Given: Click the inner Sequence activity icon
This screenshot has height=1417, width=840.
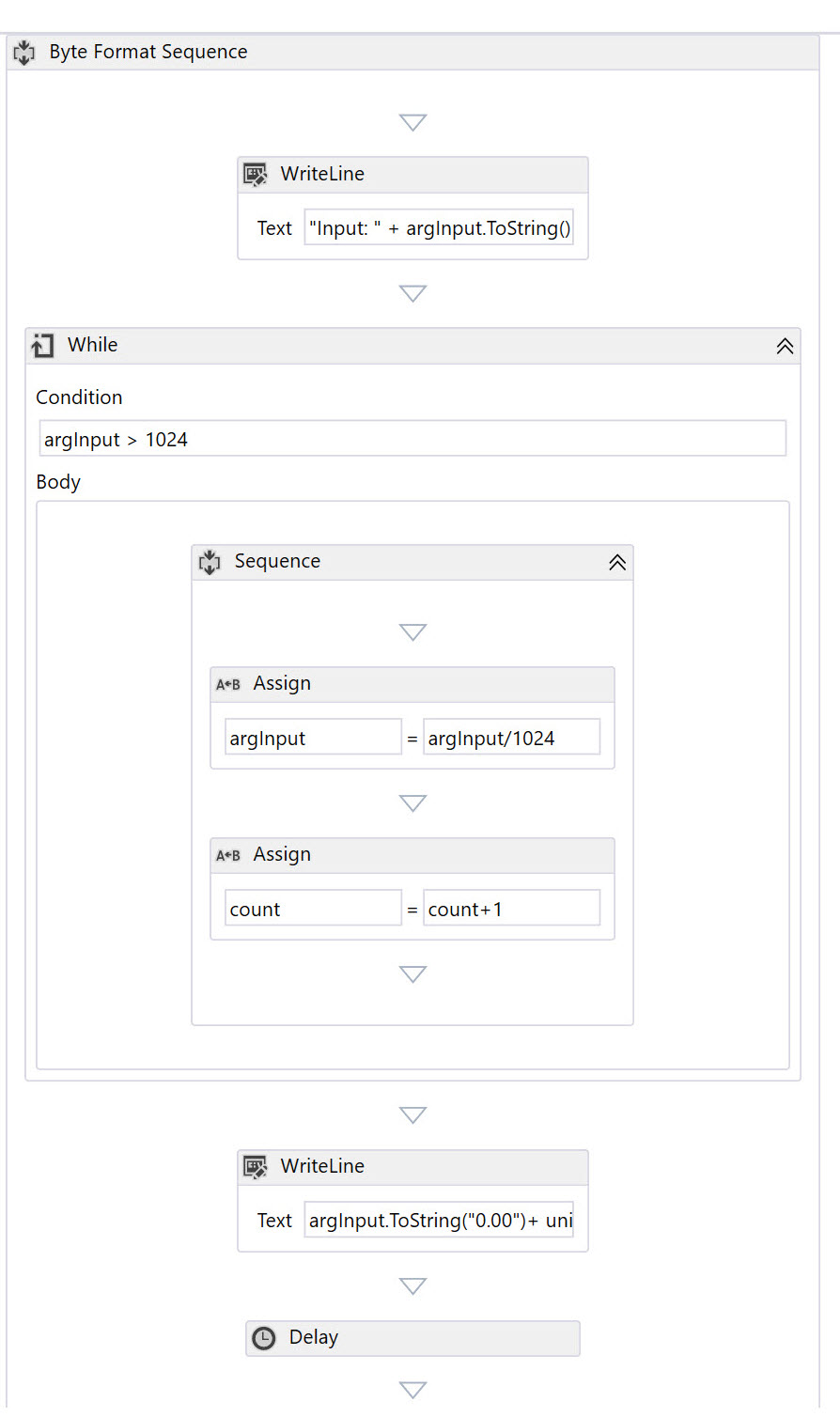Looking at the screenshot, I should 210,562.
